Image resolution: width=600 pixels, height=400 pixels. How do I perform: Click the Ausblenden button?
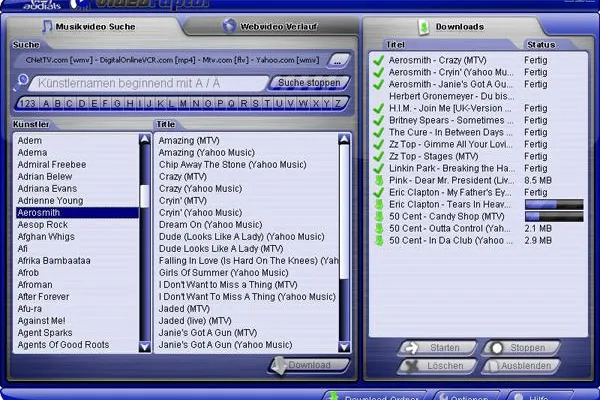521,366
